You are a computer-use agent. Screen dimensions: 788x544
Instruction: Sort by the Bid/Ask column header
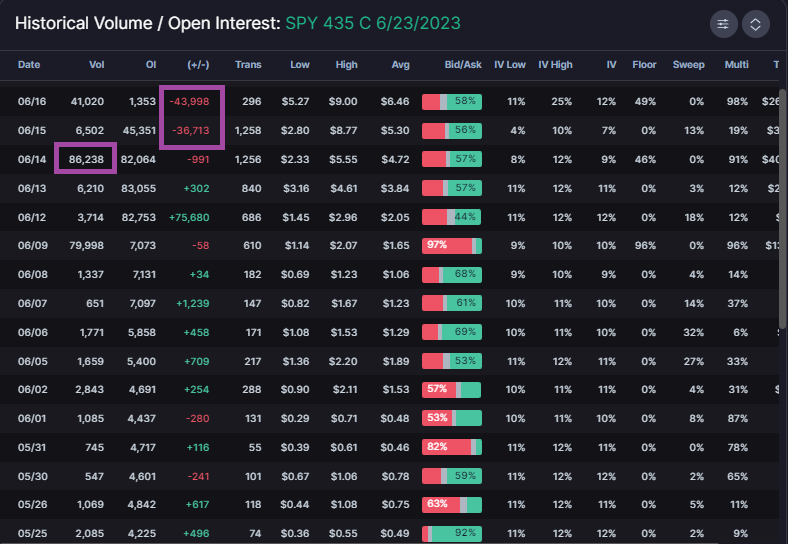[463, 65]
